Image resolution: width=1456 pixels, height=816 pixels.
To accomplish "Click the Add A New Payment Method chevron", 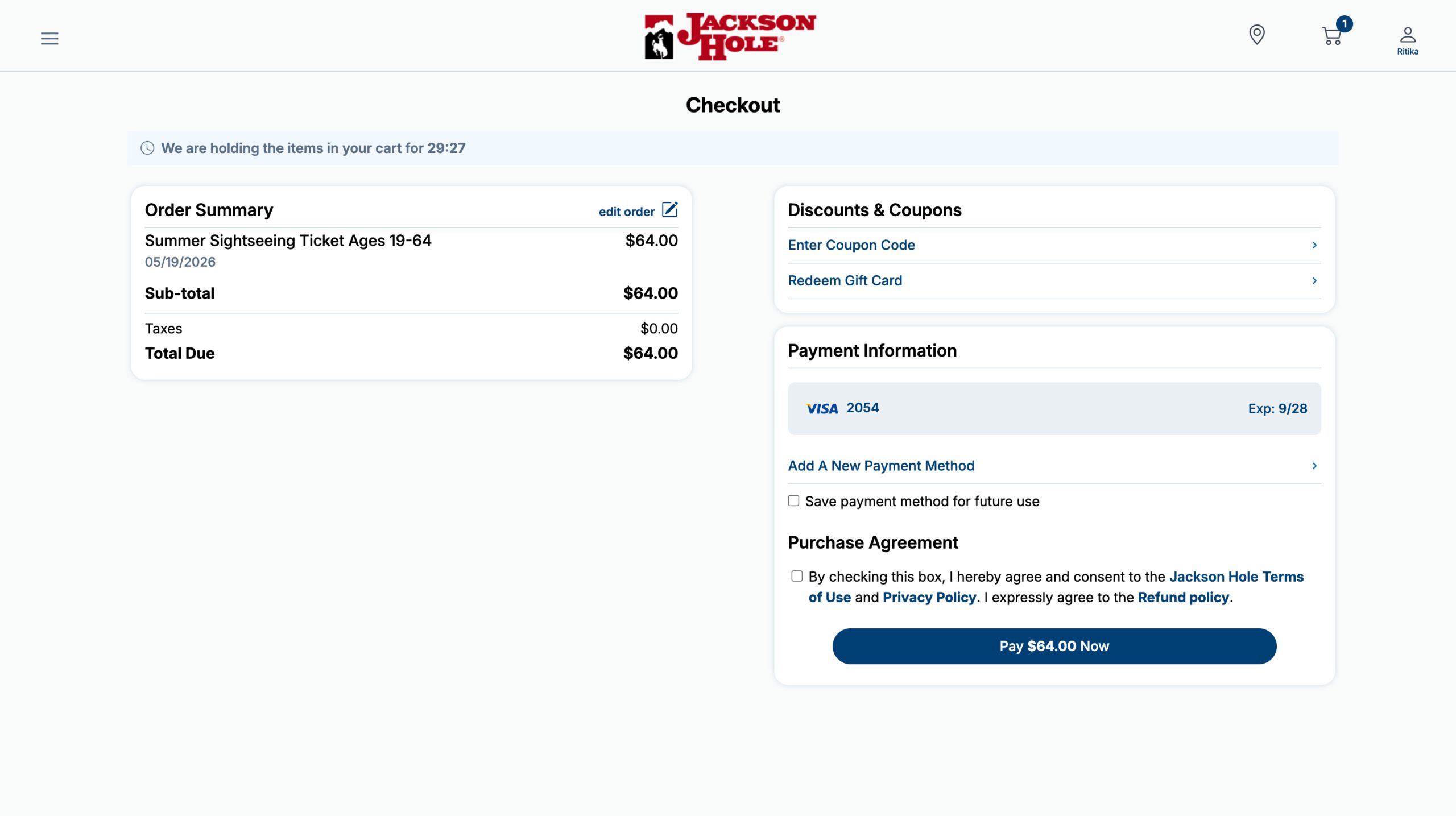I will tap(1314, 466).
